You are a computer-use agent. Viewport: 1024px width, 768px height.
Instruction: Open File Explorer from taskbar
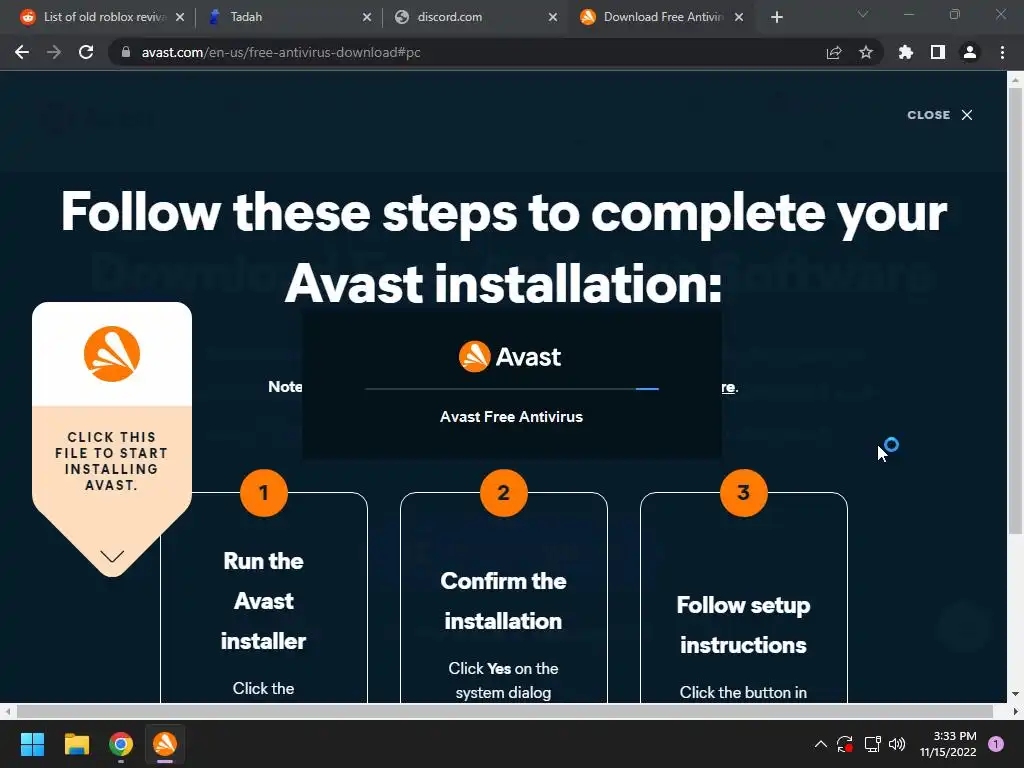(x=76, y=744)
